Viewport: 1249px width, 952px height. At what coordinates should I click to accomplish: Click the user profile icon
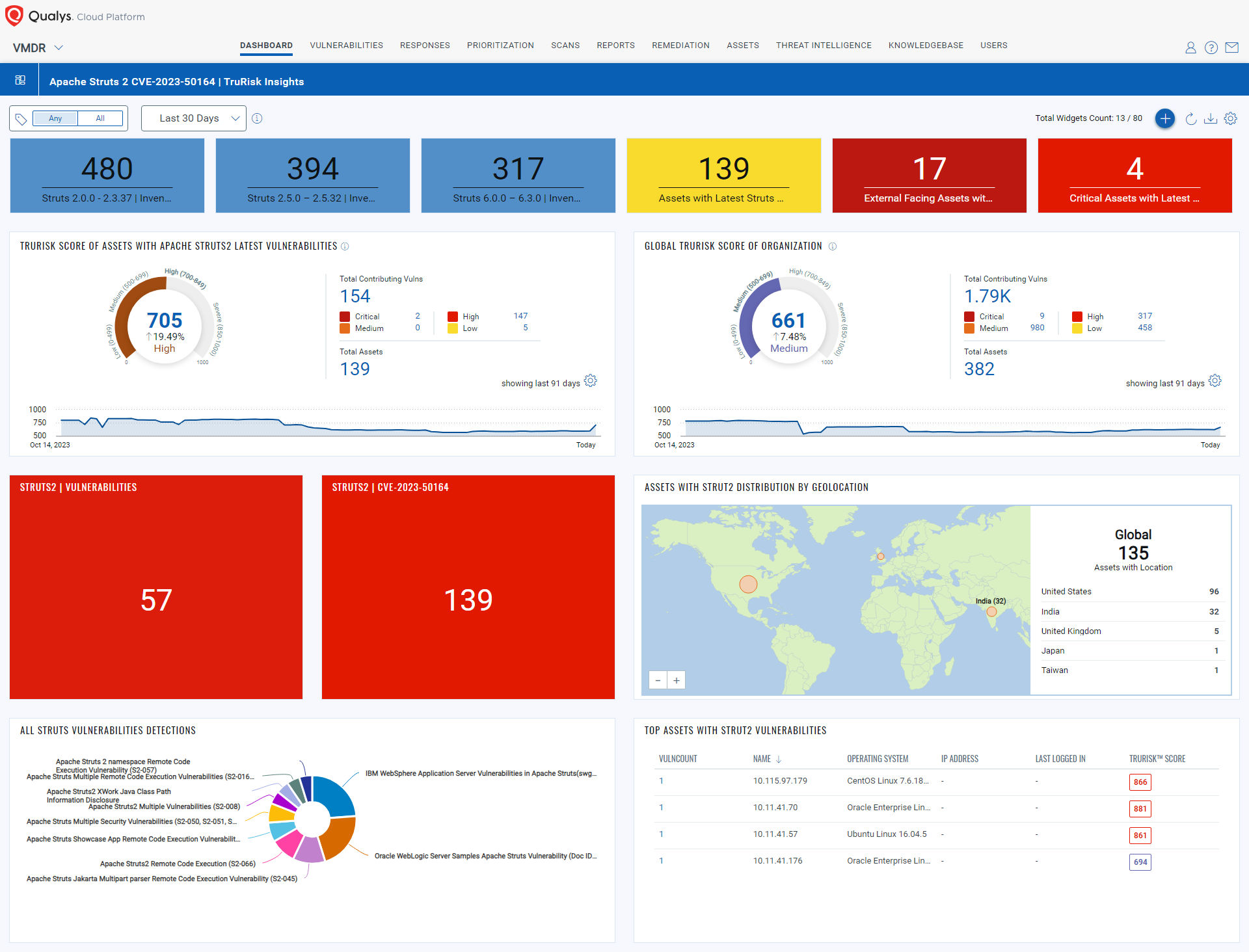pos(1190,47)
